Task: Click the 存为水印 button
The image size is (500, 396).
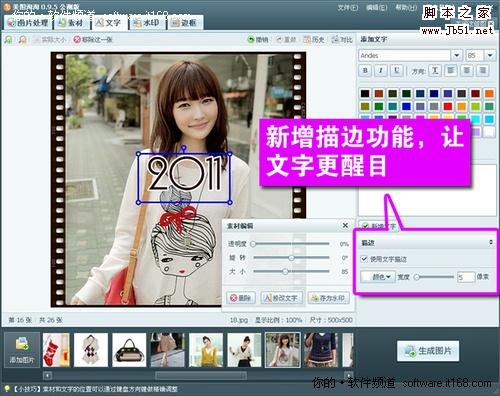Action: pos(328,298)
